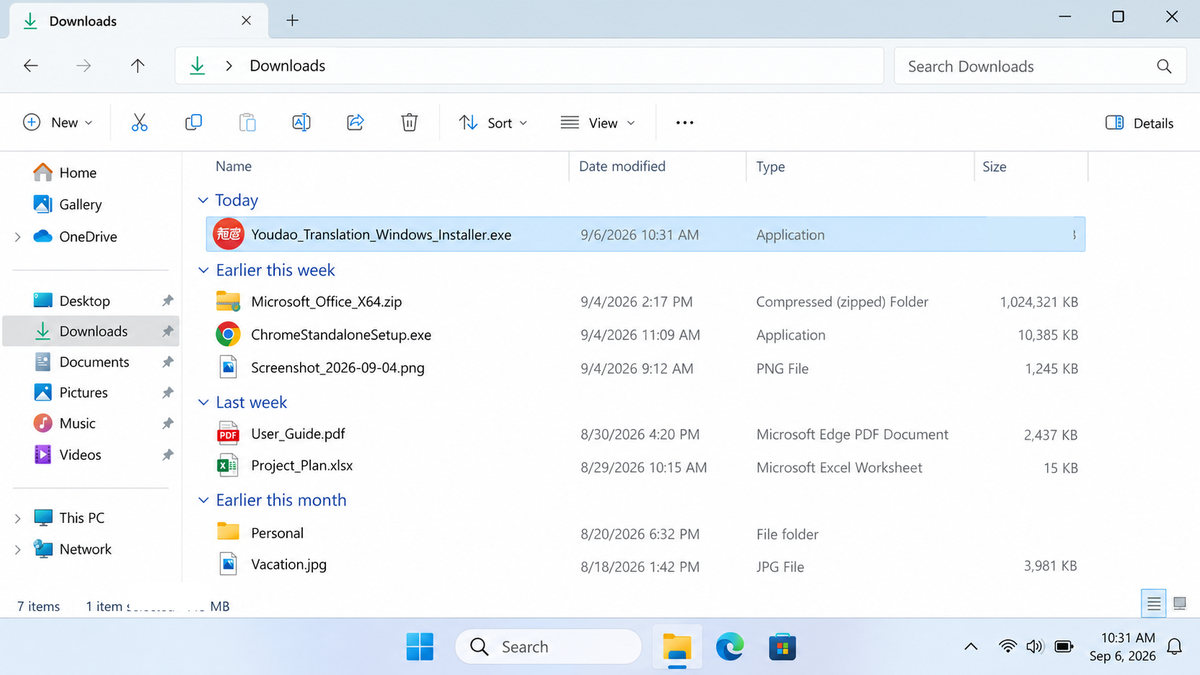Screen dimensions: 1200x675
Task: Click File Explorer taskbar icon
Action: [677, 647]
